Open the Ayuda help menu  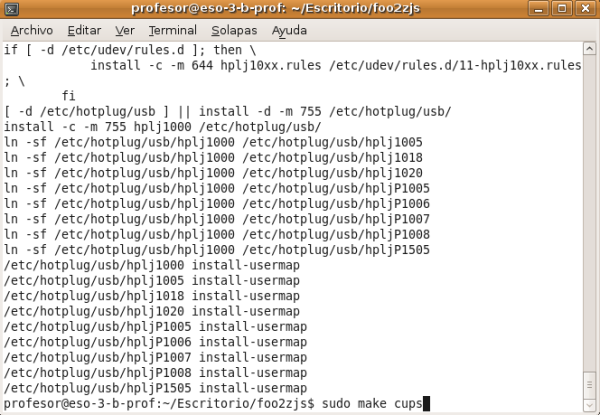coord(289,31)
